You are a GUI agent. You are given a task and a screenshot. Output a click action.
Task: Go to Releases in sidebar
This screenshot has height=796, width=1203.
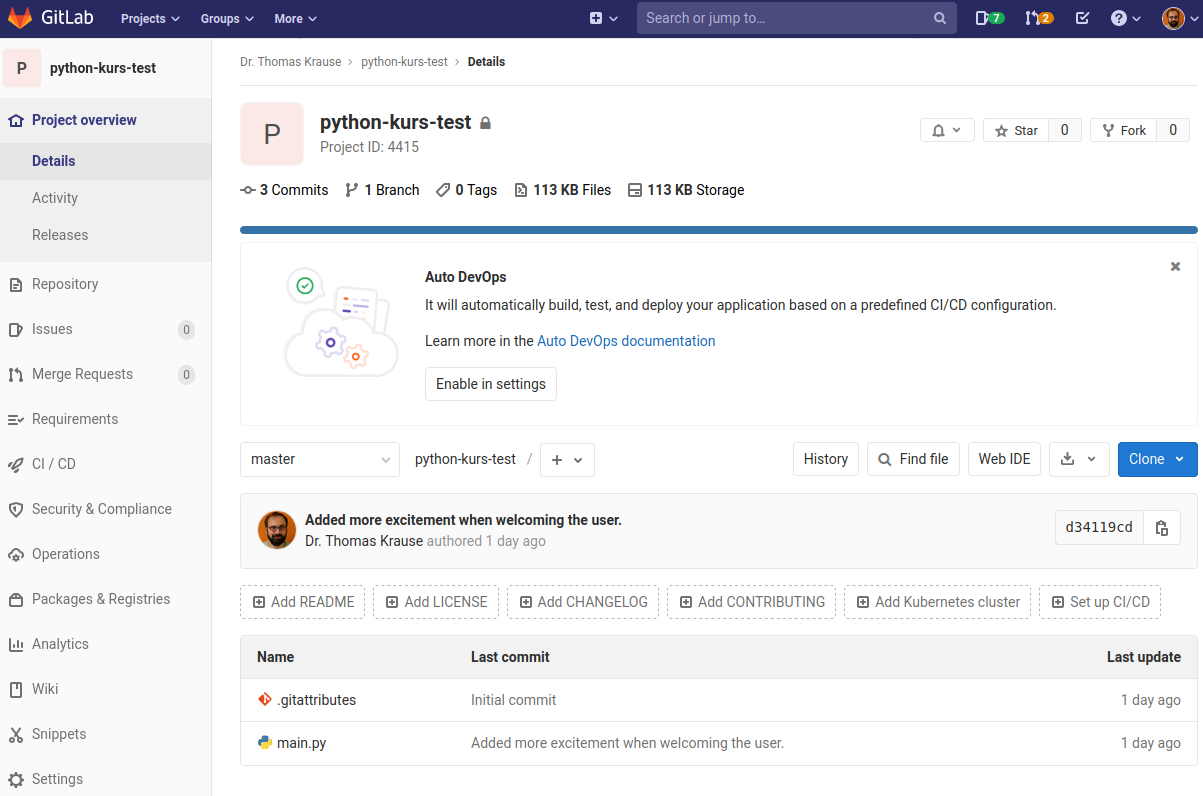(105, 235)
